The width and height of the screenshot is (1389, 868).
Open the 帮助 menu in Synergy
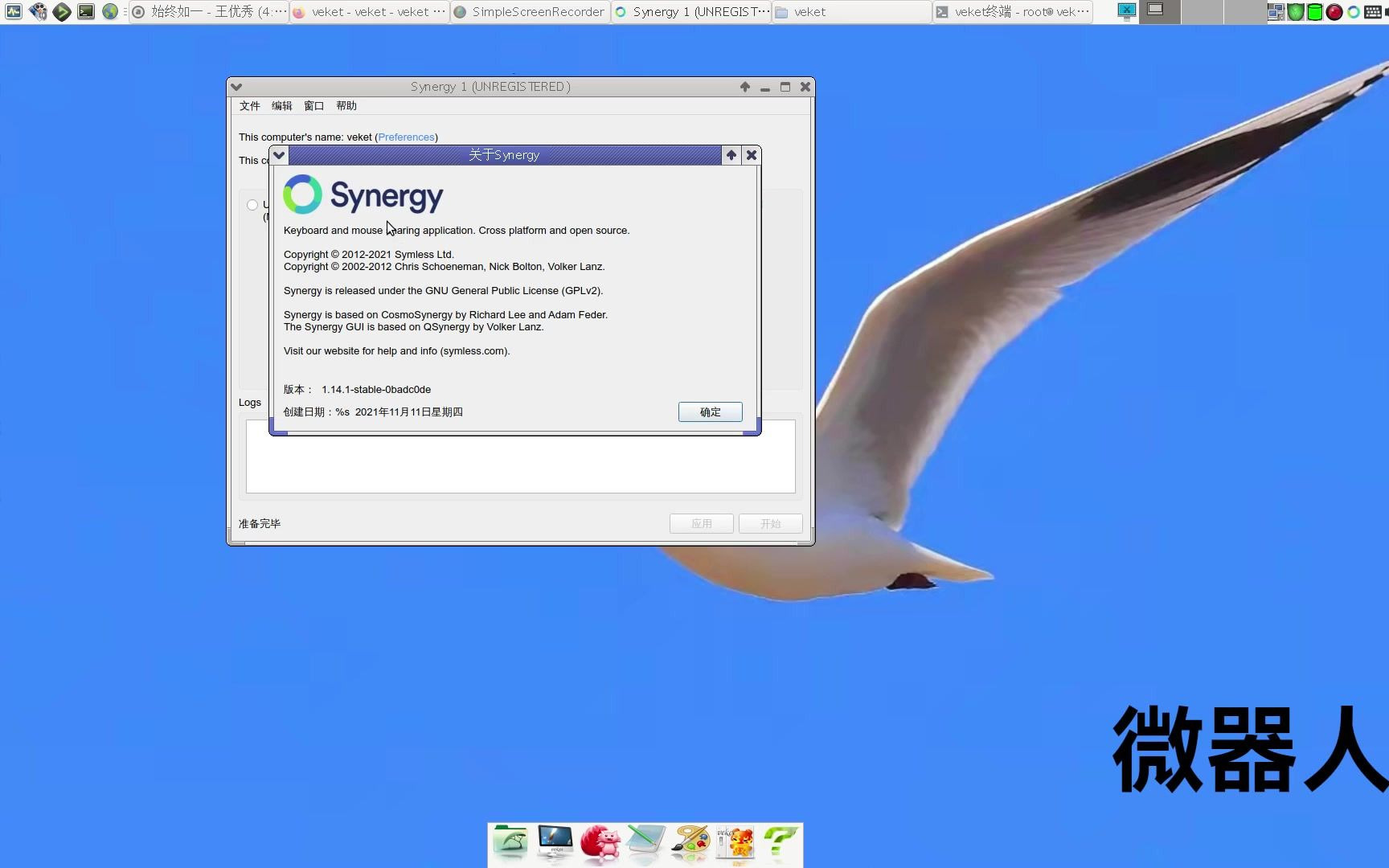coord(346,106)
